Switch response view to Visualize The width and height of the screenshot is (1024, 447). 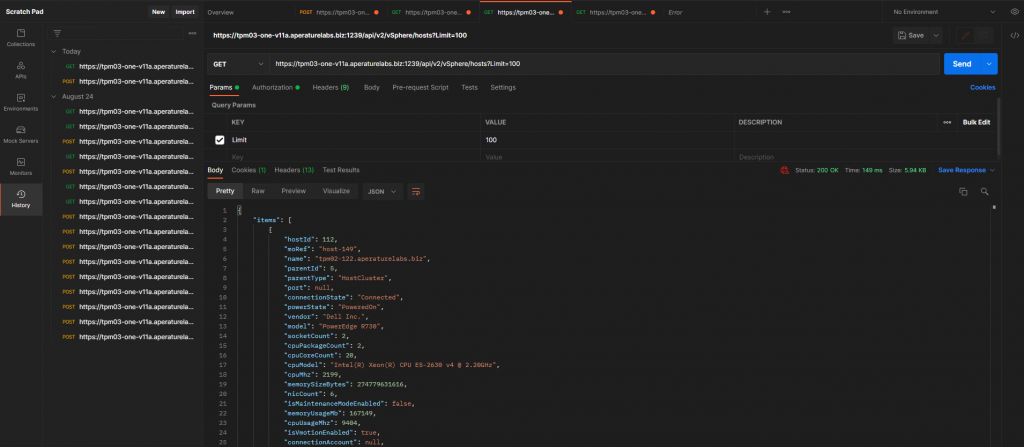336,191
